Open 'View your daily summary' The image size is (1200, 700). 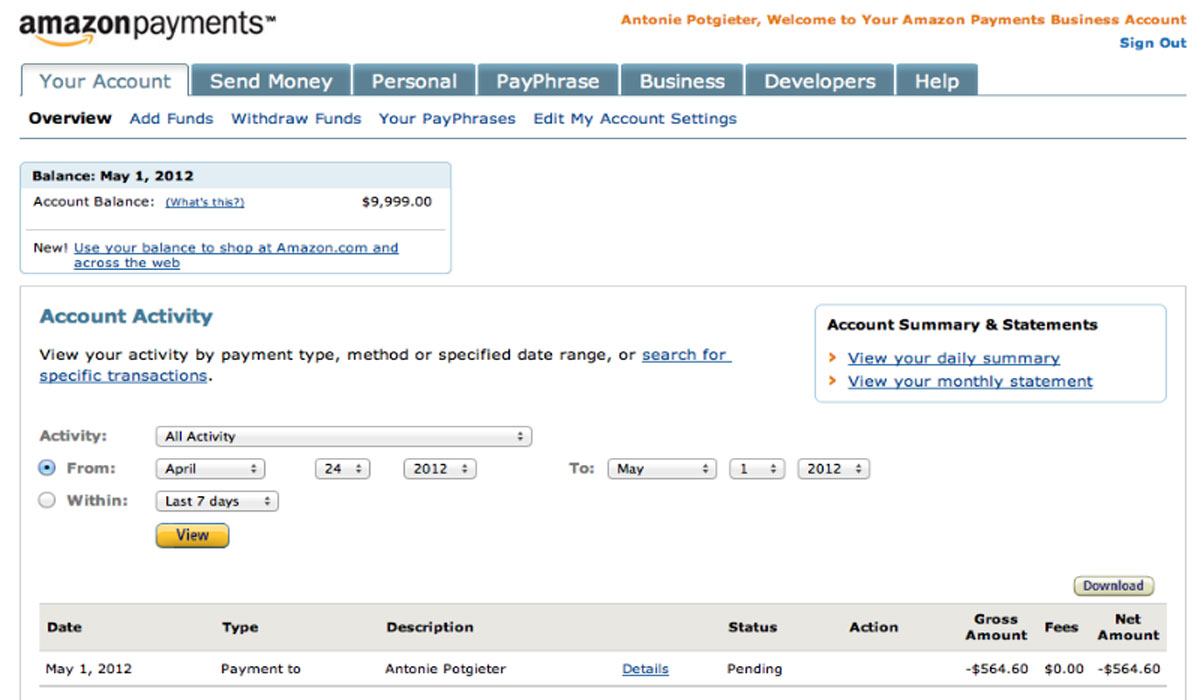[x=954, y=358]
